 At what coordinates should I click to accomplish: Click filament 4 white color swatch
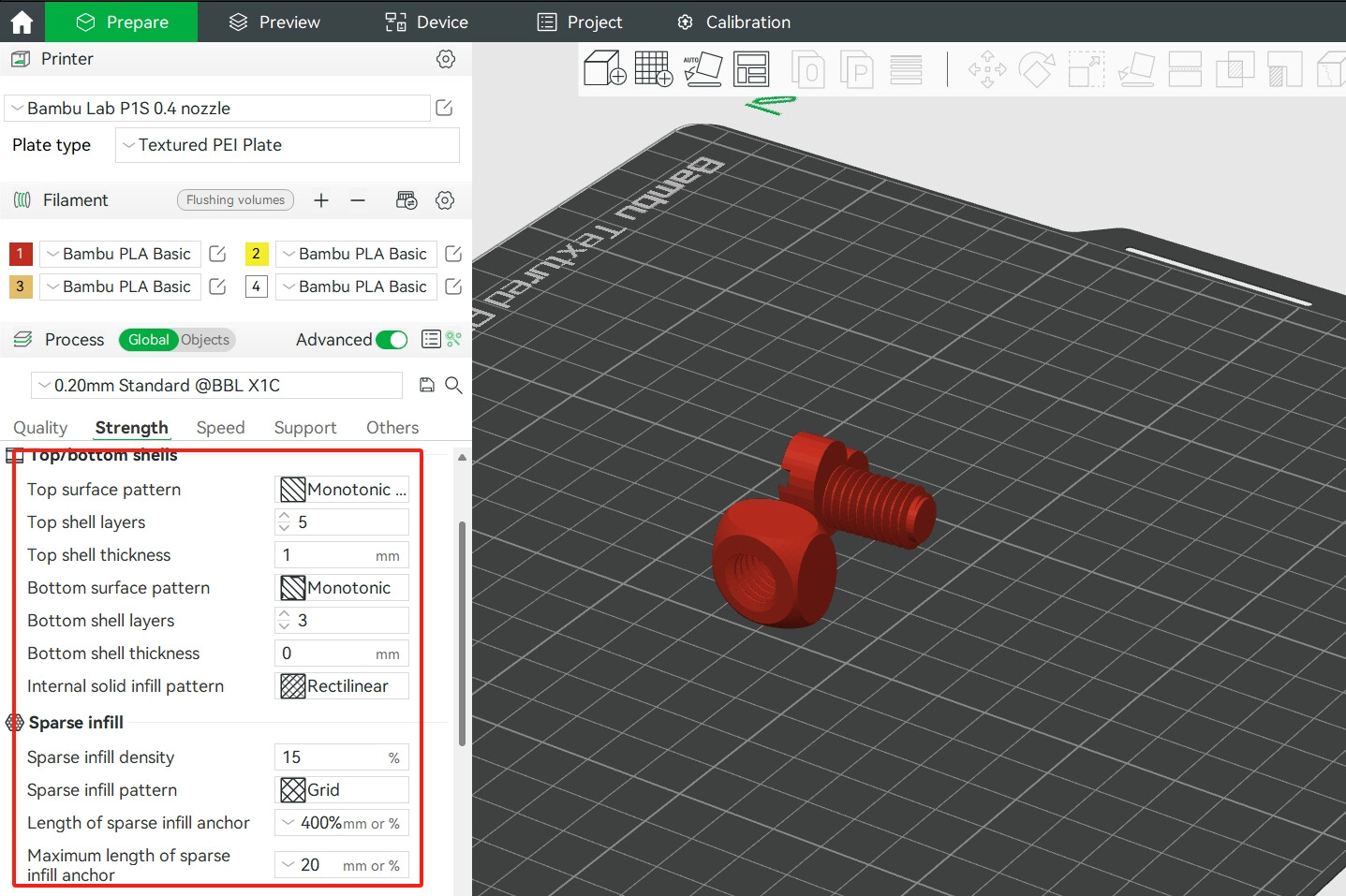click(x=257, y=286)
